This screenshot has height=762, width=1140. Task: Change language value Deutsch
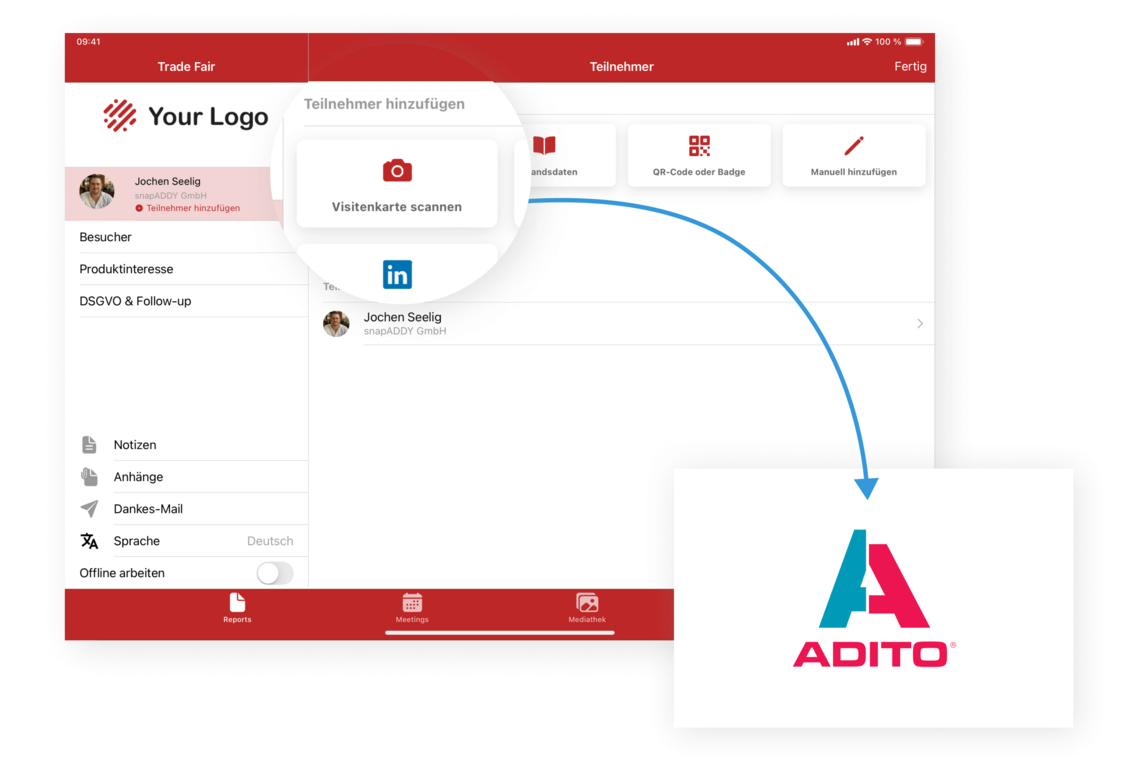(x=270, y=541)
